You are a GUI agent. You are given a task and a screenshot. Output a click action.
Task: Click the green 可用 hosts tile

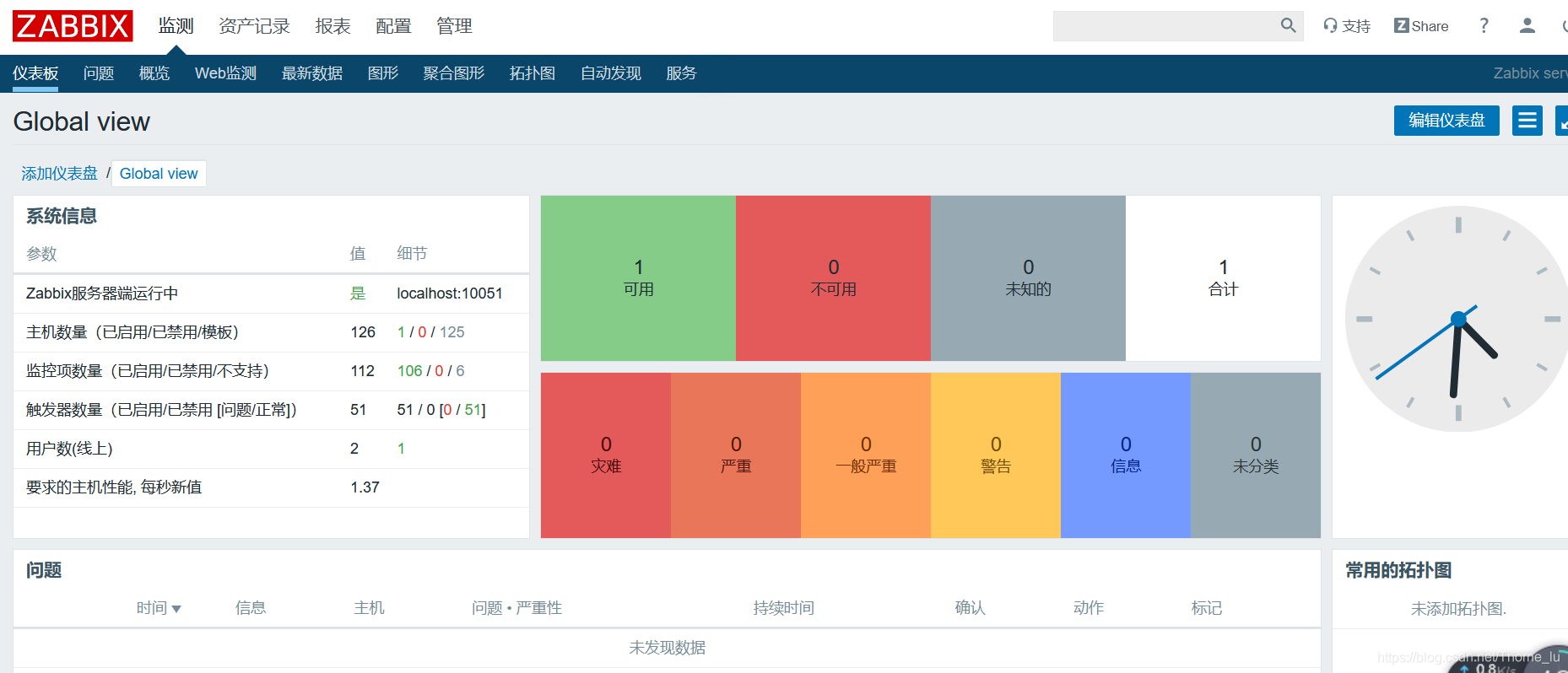(x=638, y=278)
